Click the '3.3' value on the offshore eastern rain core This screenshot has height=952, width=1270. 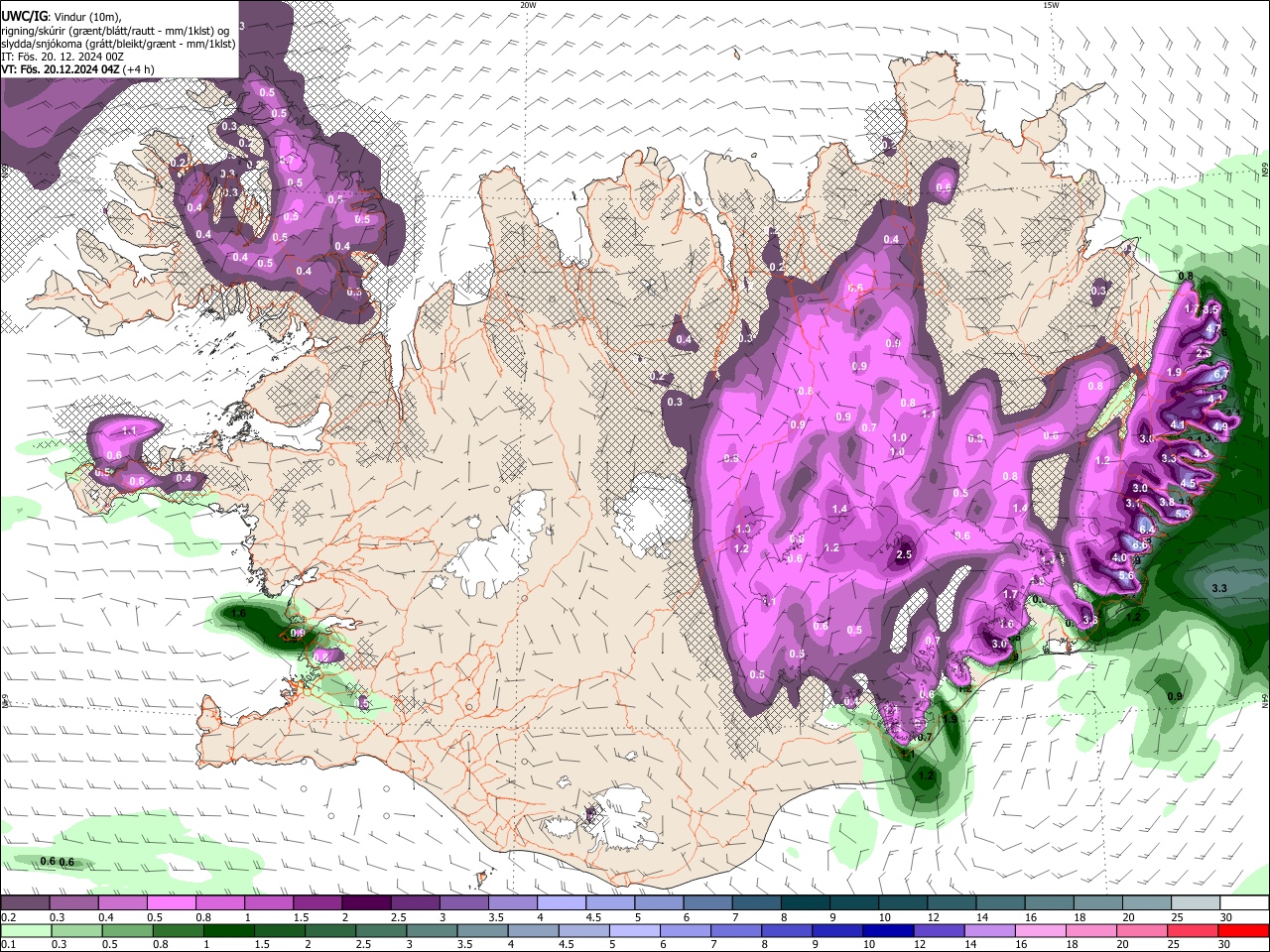[1220, 588]
